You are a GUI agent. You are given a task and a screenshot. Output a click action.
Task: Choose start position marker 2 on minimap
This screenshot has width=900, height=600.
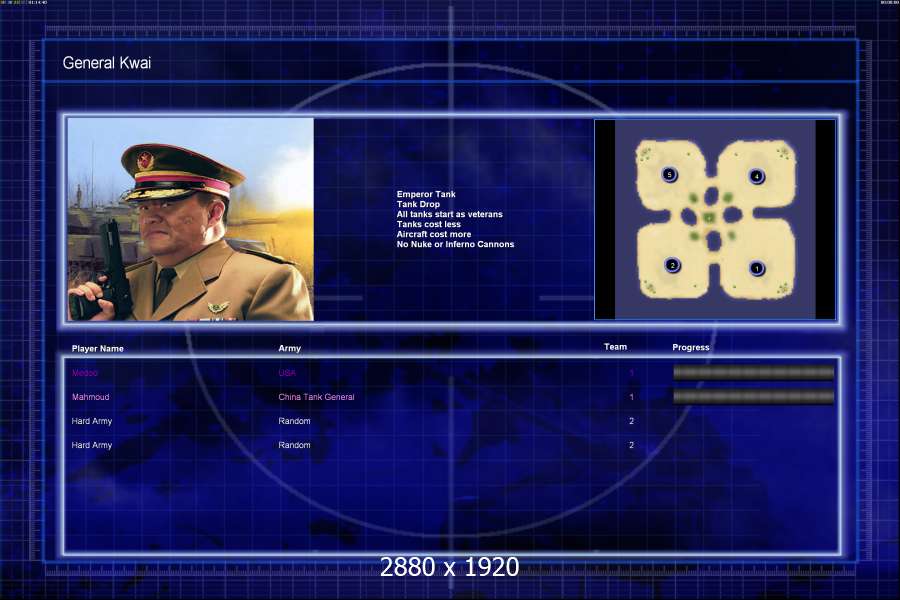(x=672, y=265)
